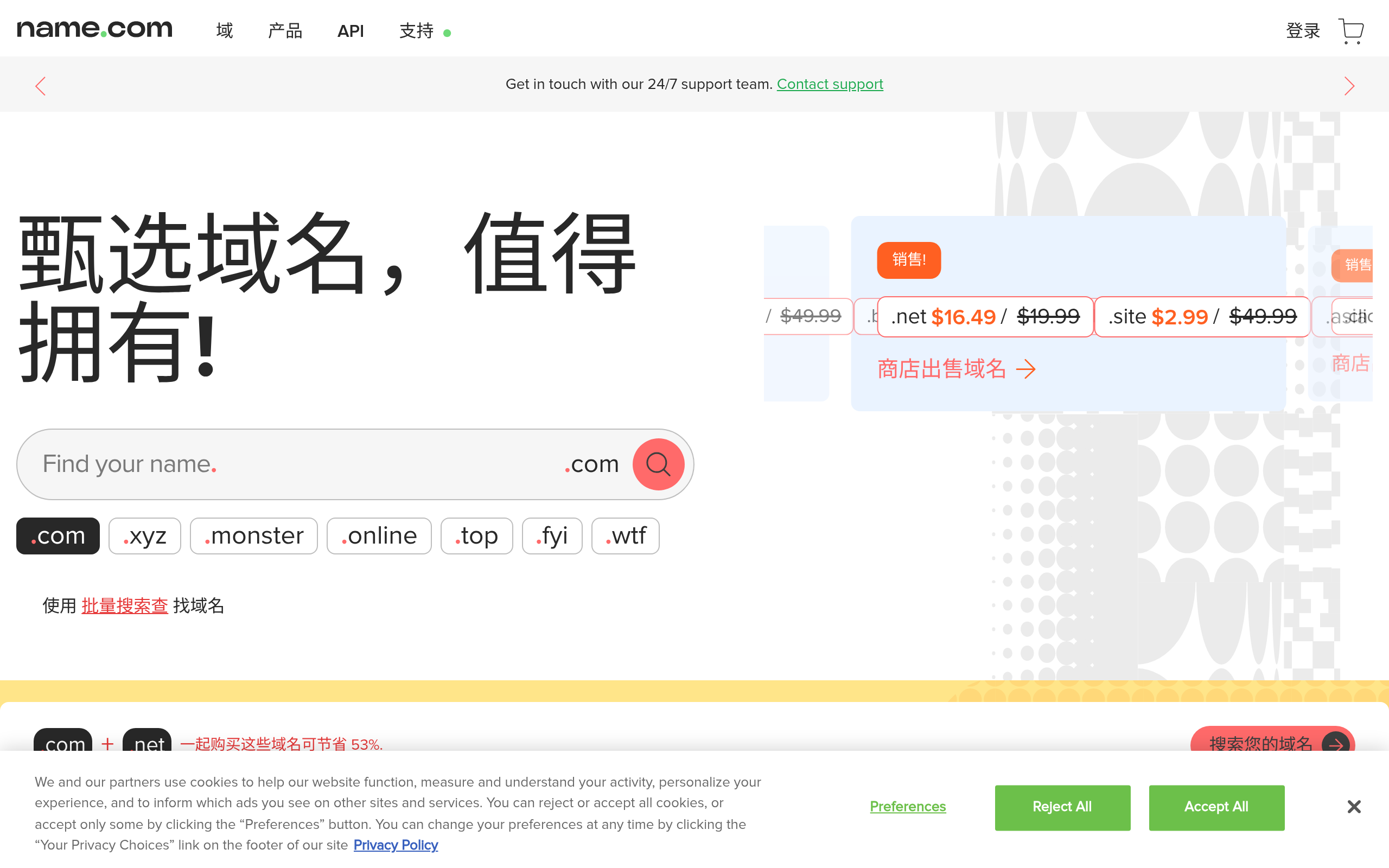Viewport: 1389px width, 868px height.
Task: Click the 销售! sale badge
Action: pyautogui.click(x=909, y=260)
